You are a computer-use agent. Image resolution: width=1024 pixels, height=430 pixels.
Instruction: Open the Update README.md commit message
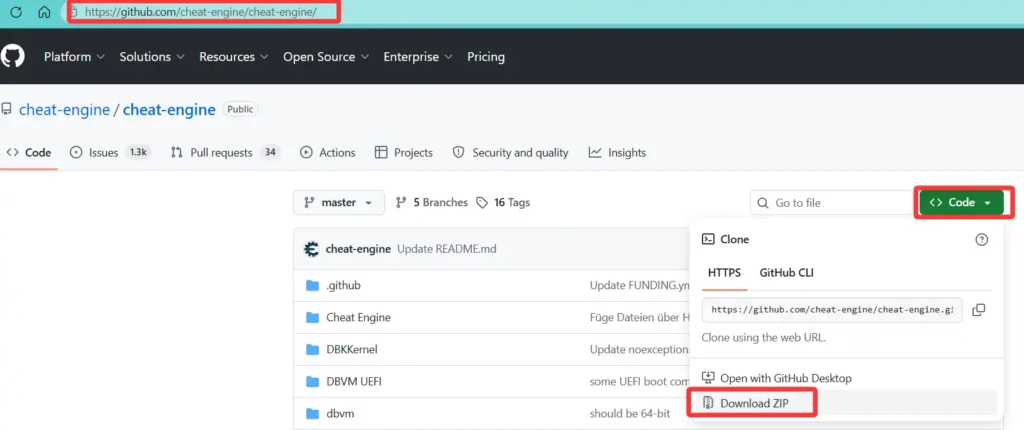point(447,249)
